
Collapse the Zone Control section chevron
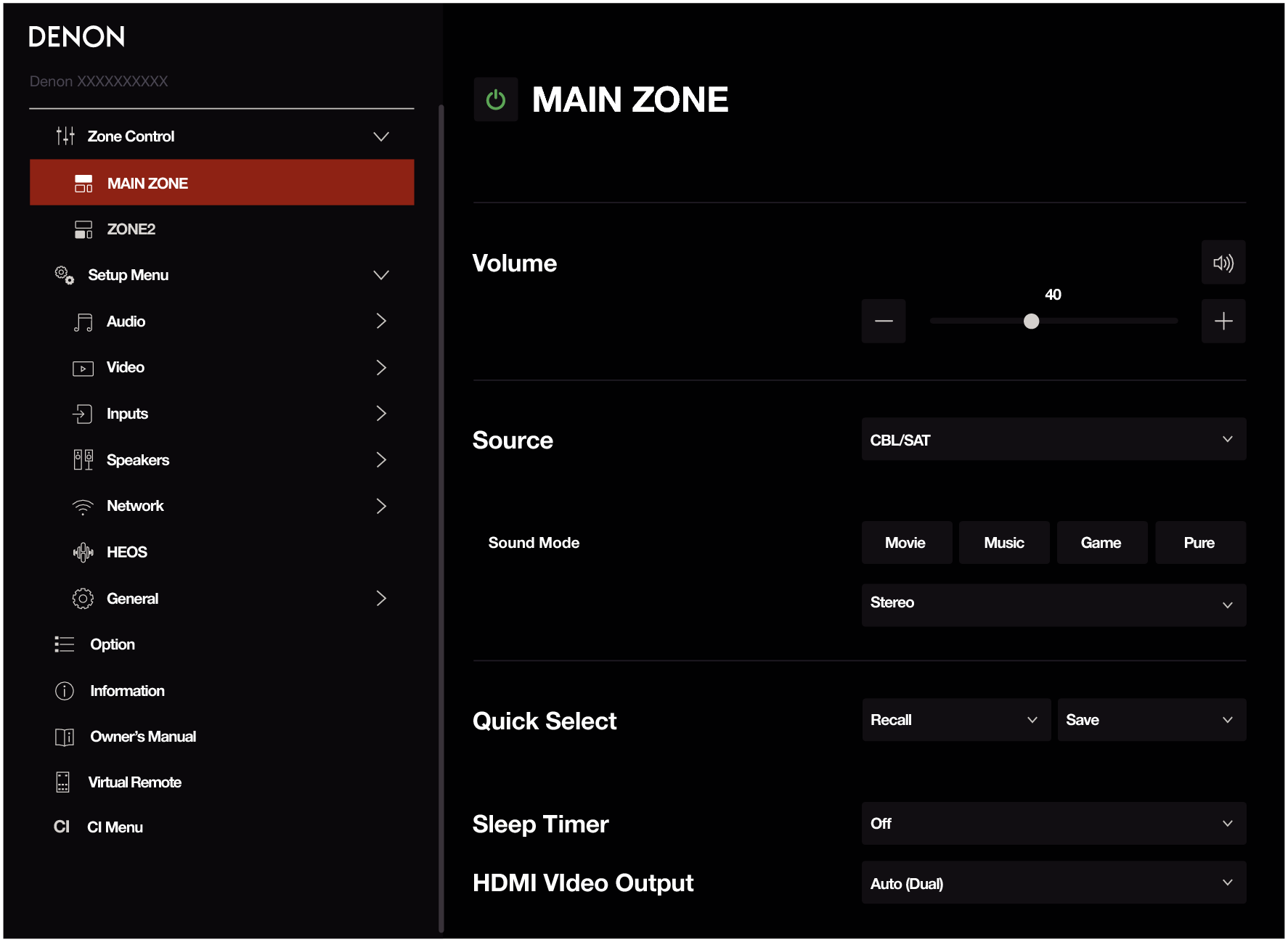coord(381,136)
